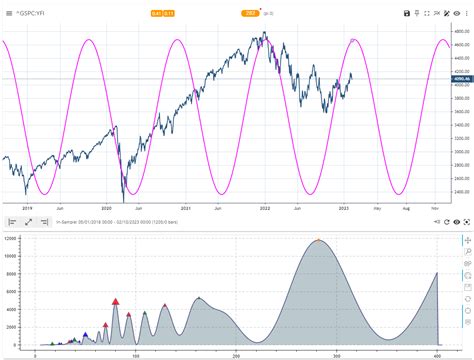
Task: Toggle fullscreen for the price chart
Action: point(427,13)
